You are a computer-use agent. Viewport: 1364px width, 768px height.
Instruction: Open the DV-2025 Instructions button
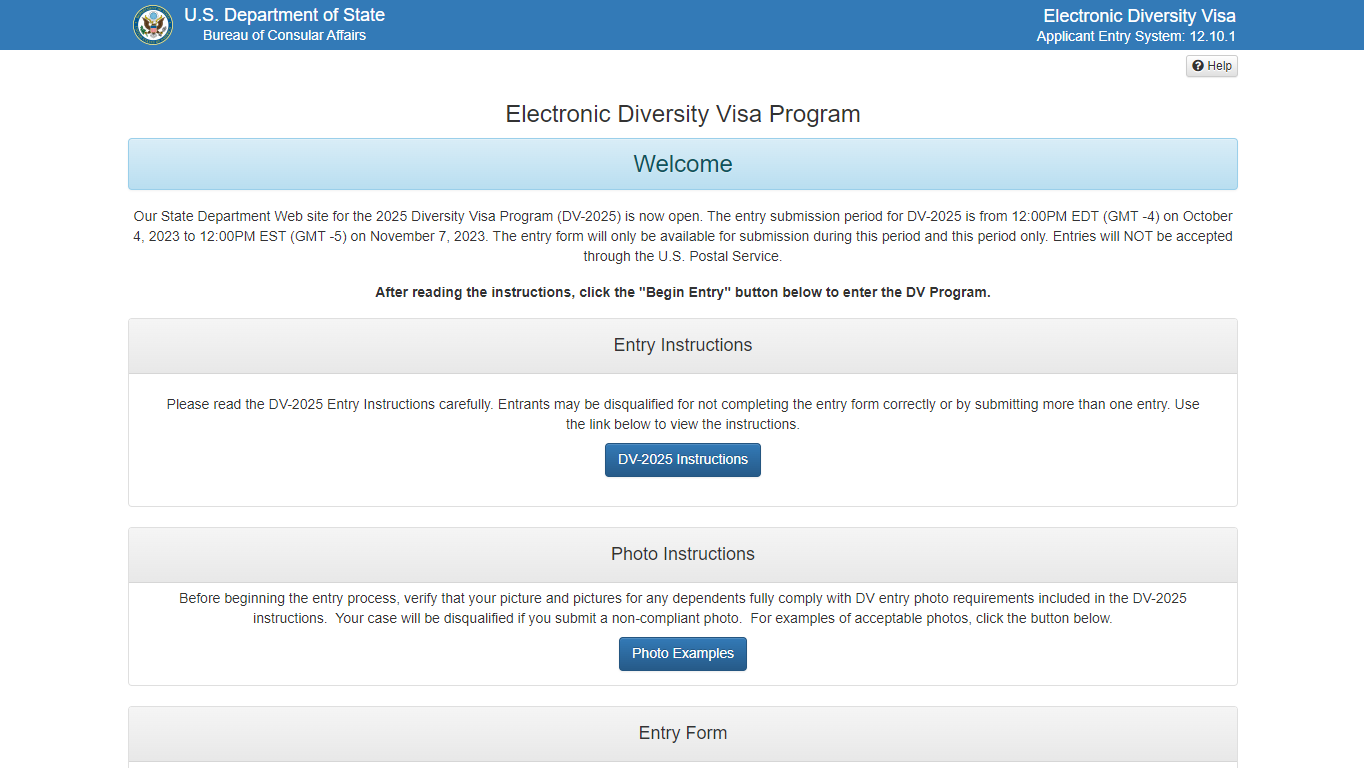click(683, 460)
